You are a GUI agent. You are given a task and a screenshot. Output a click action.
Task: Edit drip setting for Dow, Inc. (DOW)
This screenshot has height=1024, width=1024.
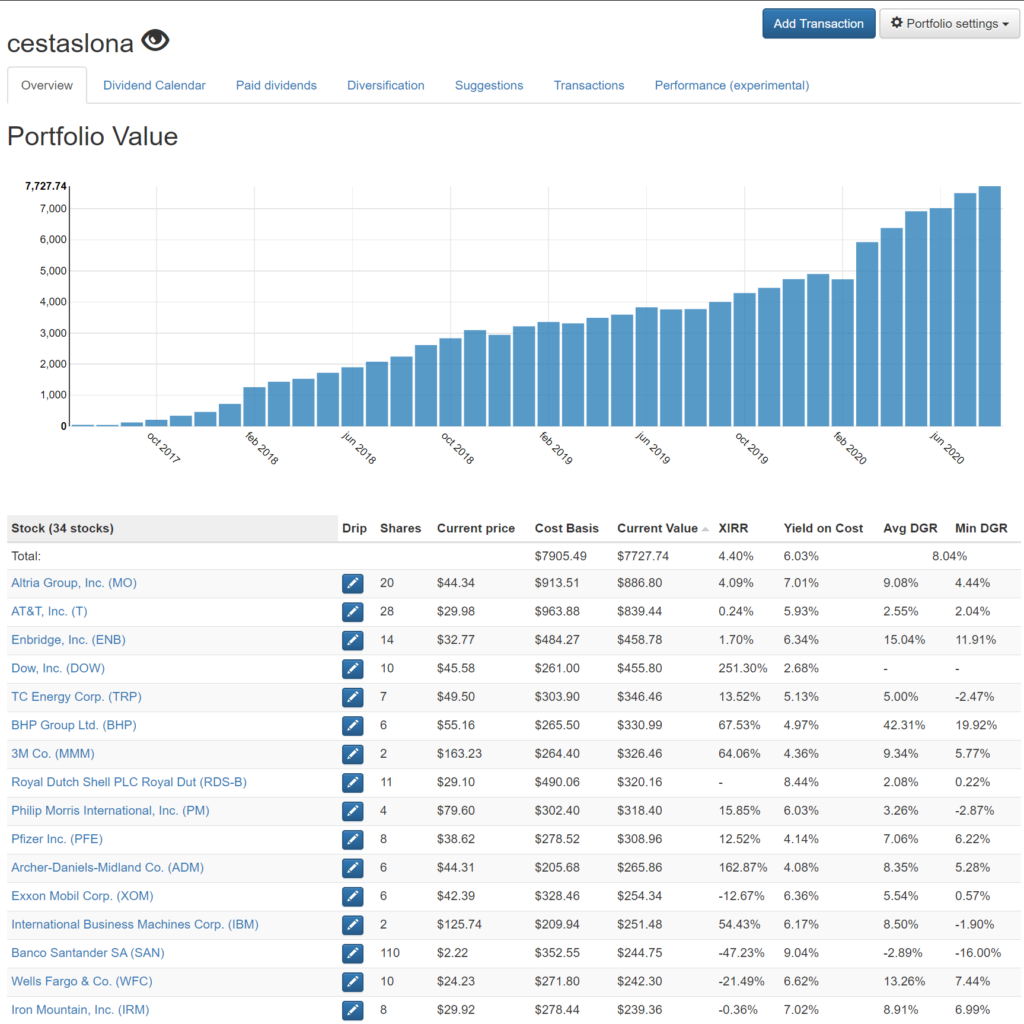click(x=353, y=669)
